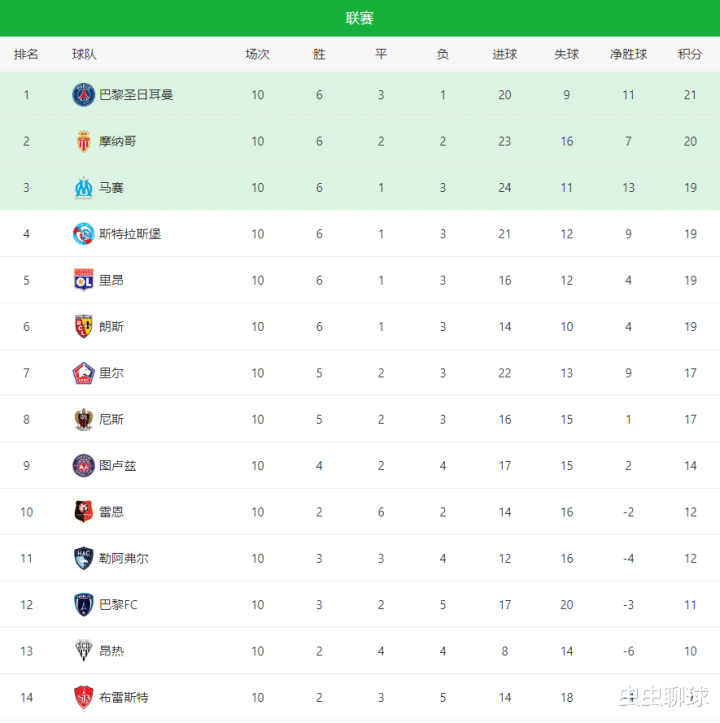Click the Strasbourg club crest icon

[84, 234]
